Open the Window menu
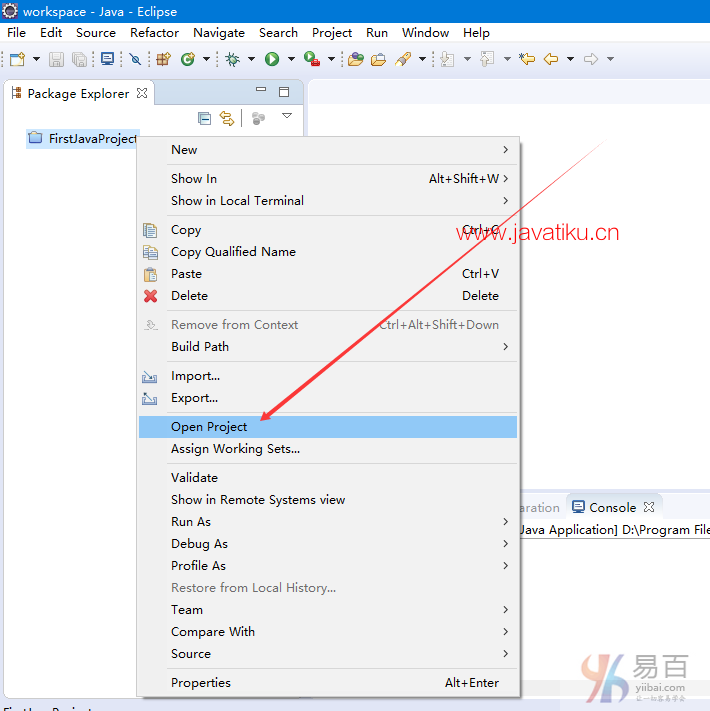The height and width of the screenshot is (711, 710). (x=425, y=33)
